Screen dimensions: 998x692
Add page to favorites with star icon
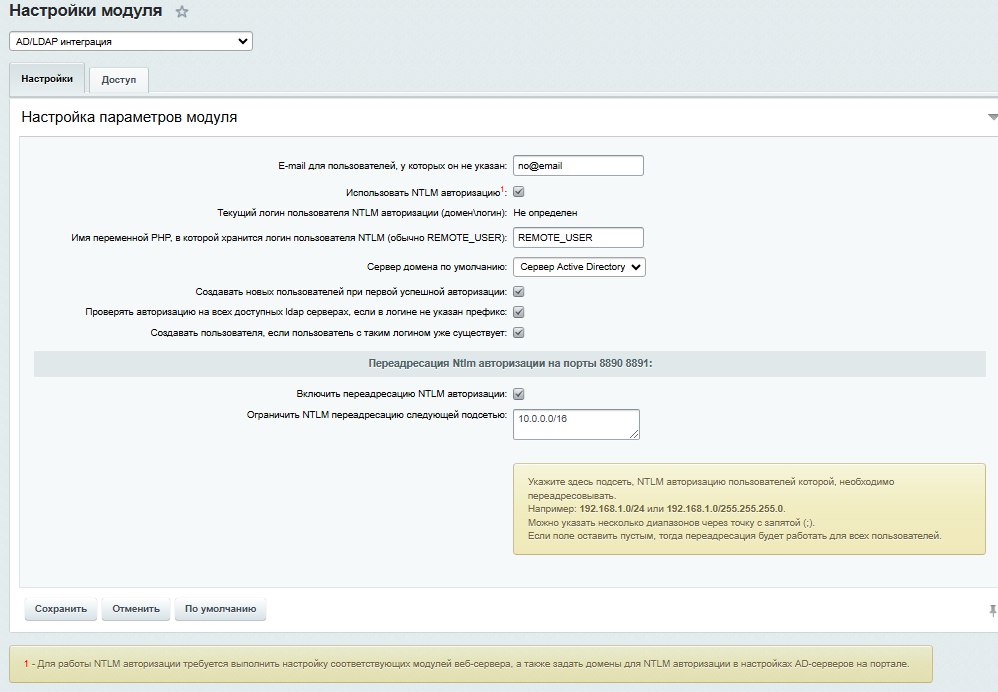pos(182,11)
